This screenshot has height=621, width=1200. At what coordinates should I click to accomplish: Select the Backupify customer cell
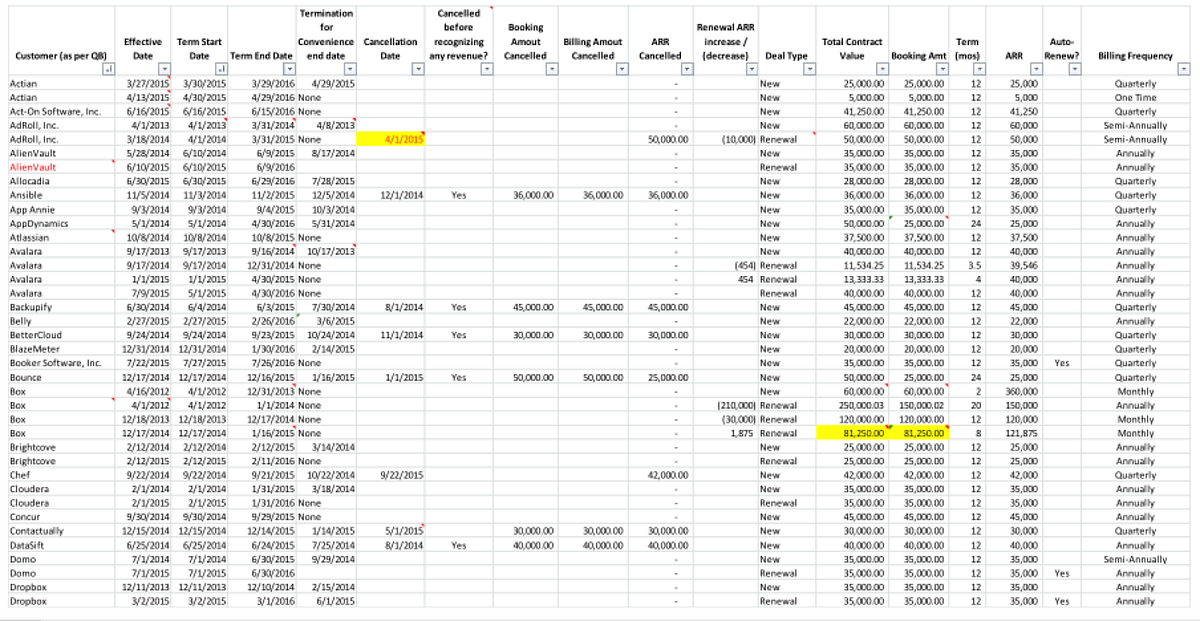[x=61, y=308]
